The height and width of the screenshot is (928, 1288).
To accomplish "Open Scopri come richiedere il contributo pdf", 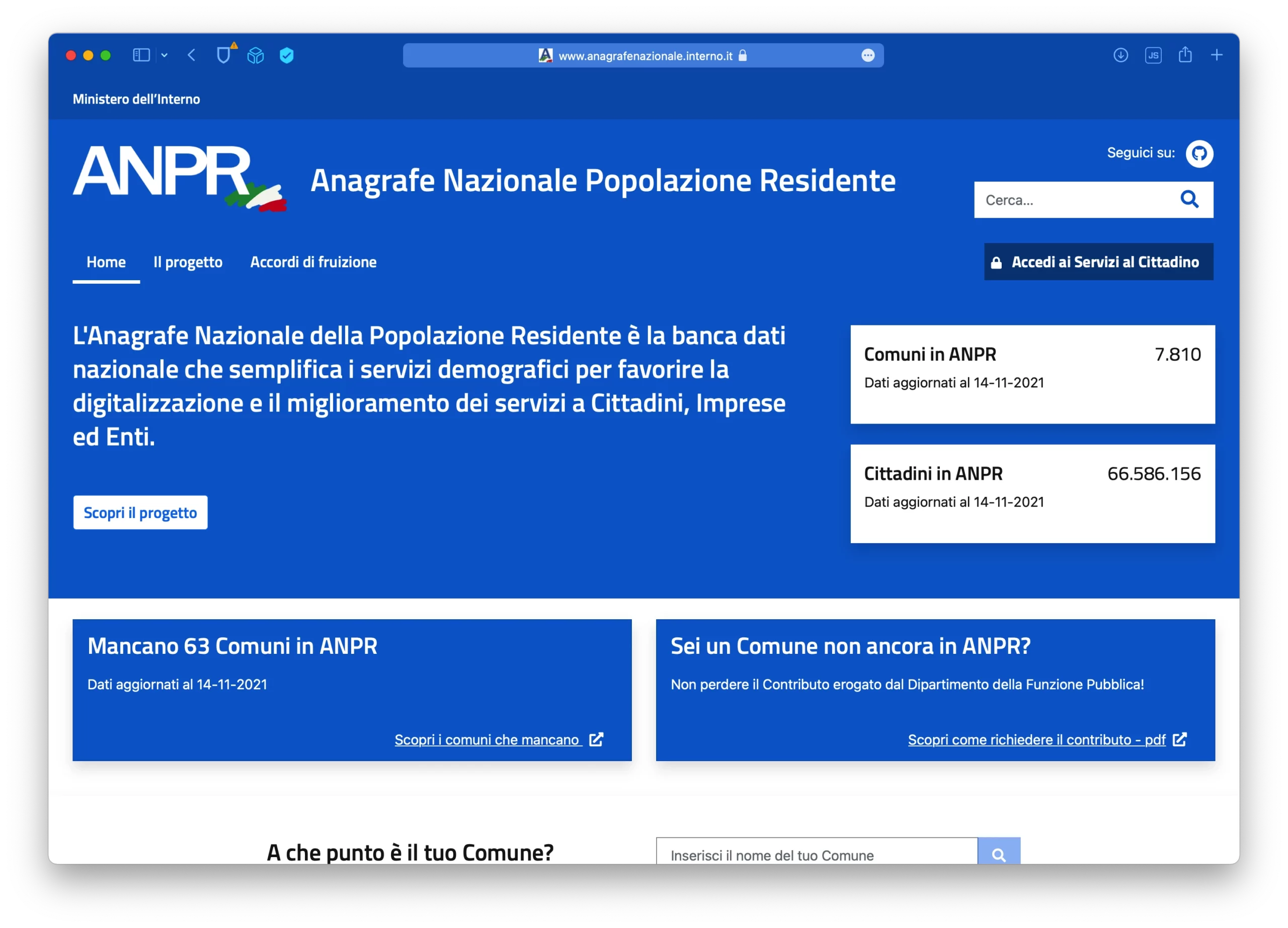I will (x=1036, y=739).
